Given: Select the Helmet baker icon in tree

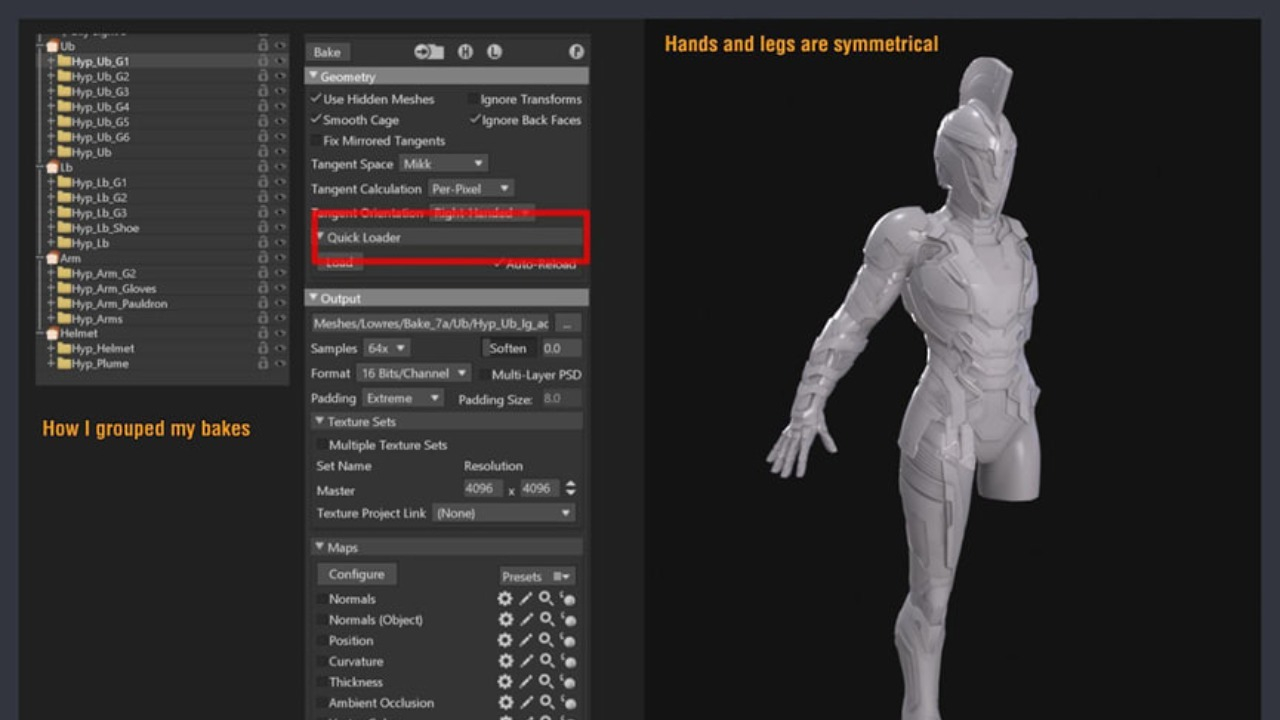Looking at the screenshot, I should [52, 333].
